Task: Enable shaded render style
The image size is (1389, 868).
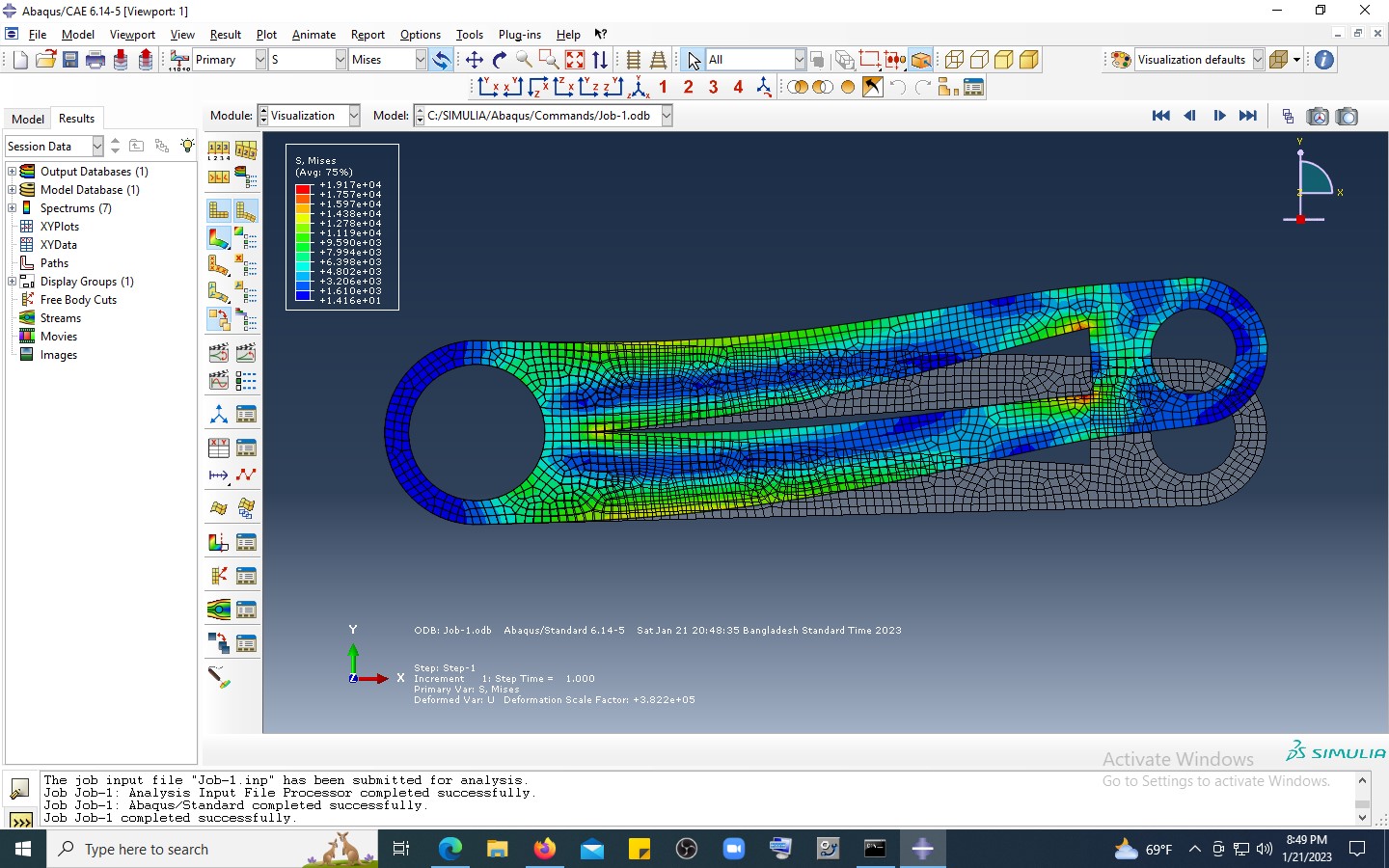Action: (x=1029, y=60)
